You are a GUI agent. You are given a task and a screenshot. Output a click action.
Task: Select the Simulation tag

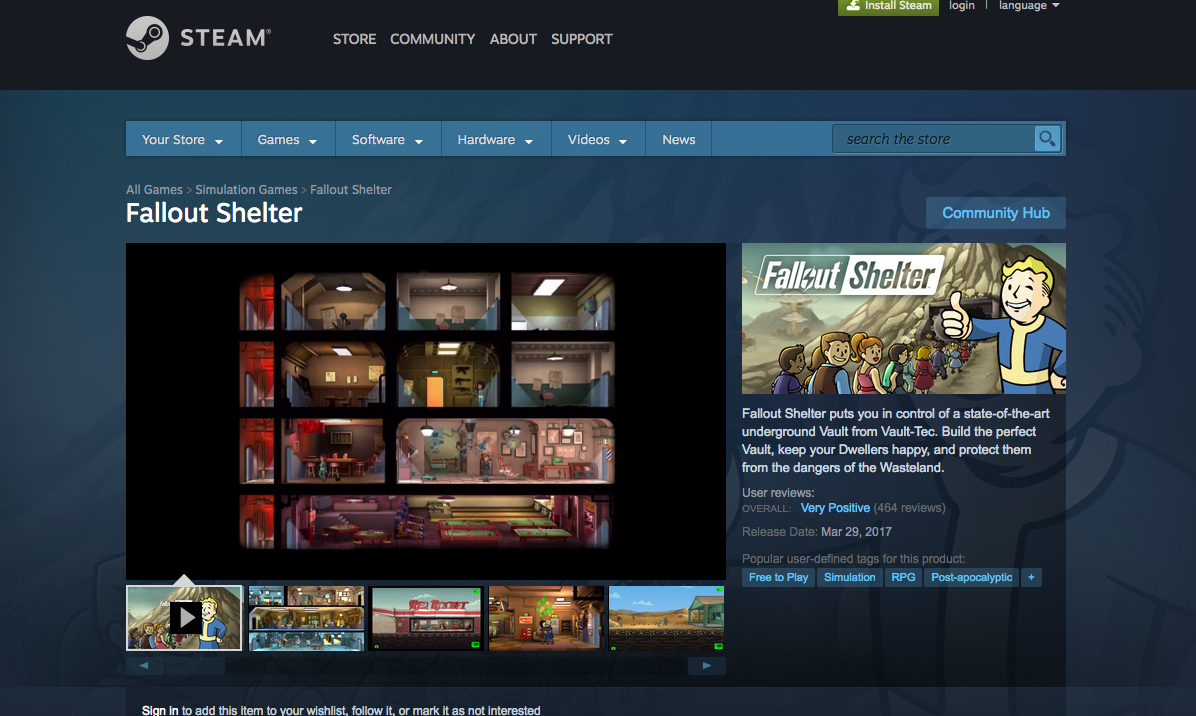(850, 577)
